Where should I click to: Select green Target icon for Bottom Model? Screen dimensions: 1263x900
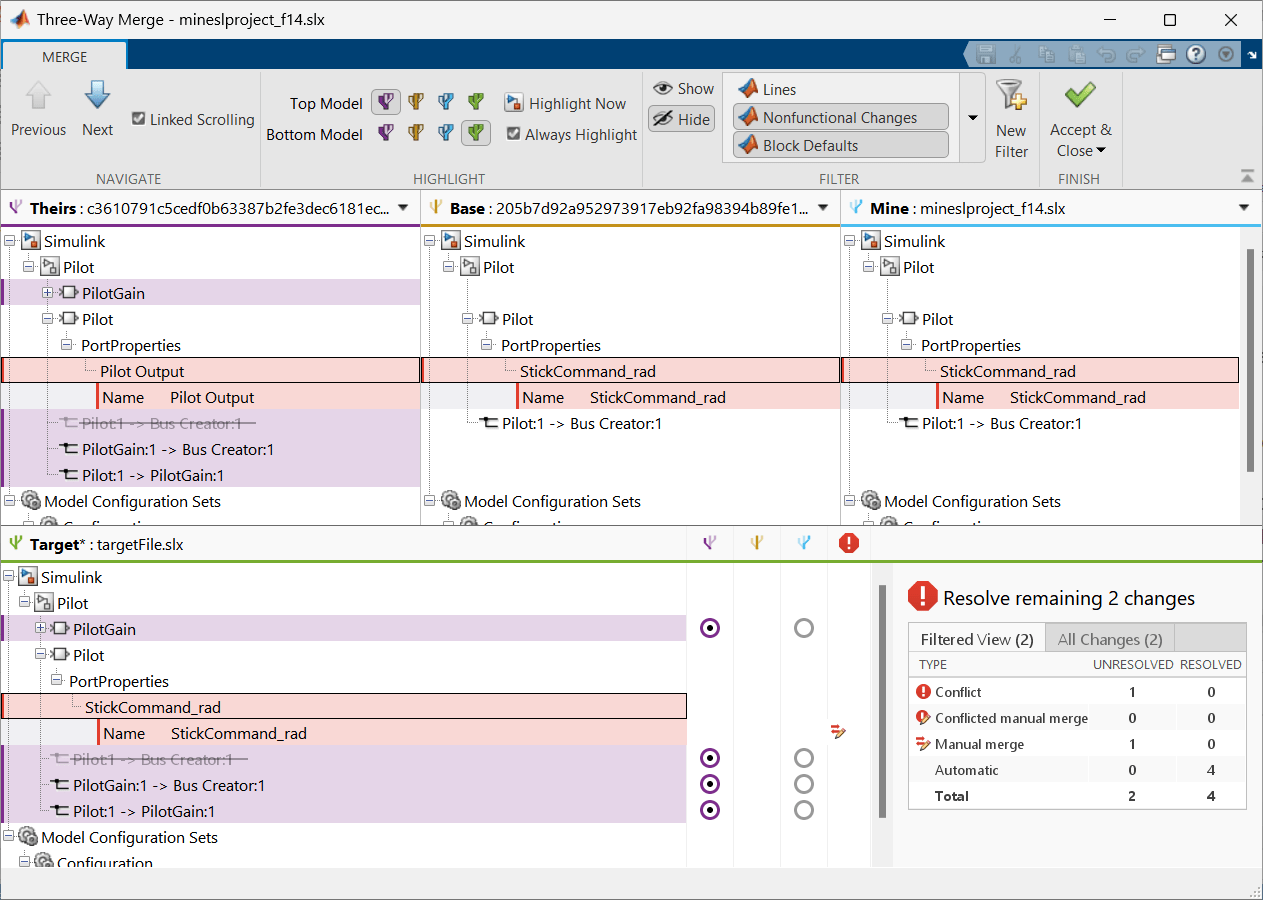coord(476,133)
